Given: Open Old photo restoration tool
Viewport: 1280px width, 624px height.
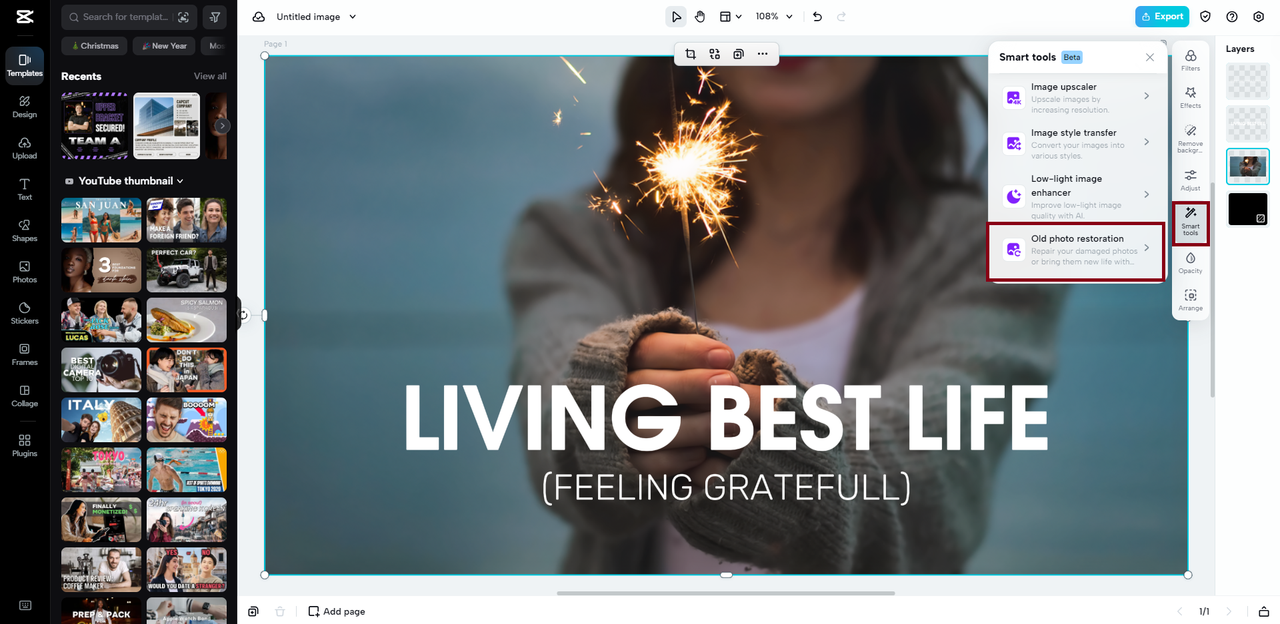Looking at the screenshot, I should (1077, 249).
